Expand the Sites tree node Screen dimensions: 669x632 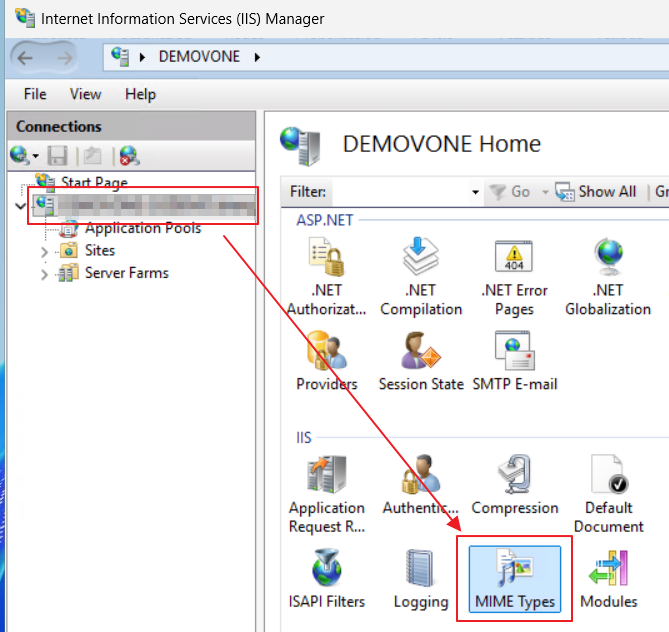44,252
